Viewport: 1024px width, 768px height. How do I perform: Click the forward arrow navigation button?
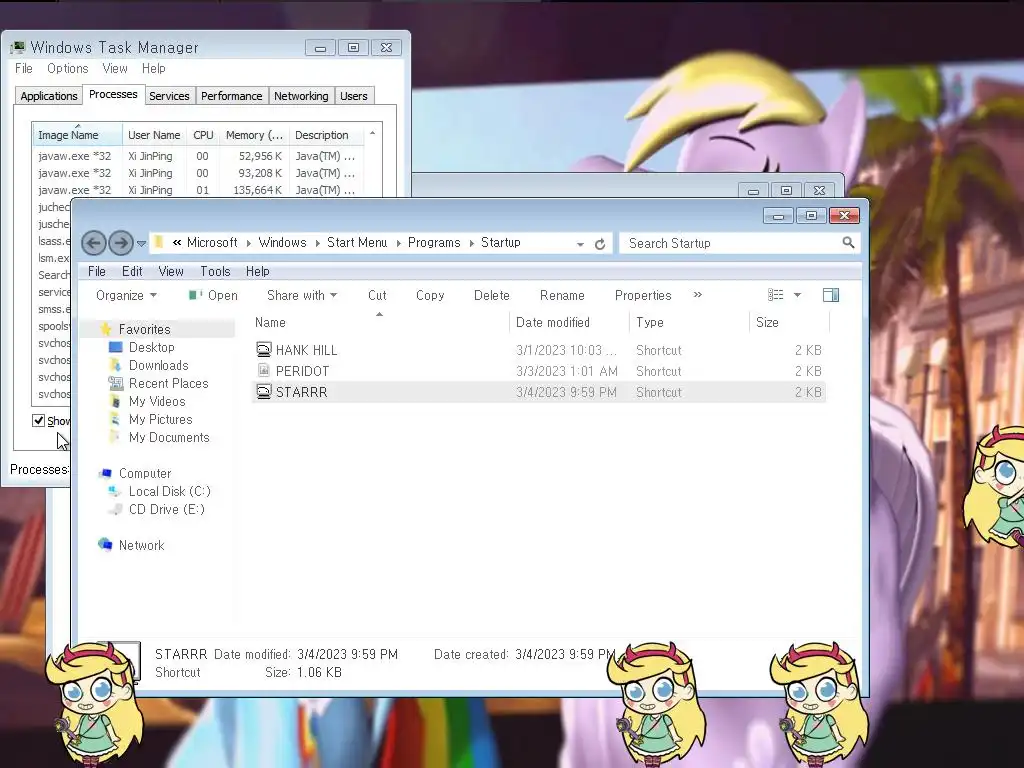click(x=121, y=244)
